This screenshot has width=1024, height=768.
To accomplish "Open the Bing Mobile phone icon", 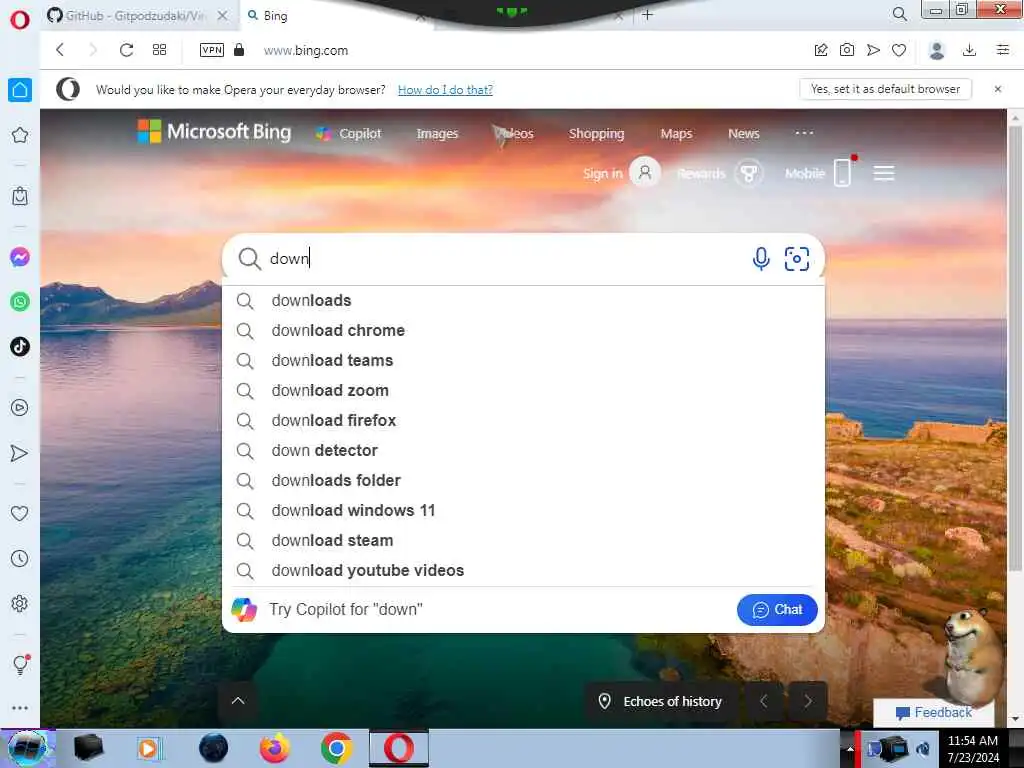I will 842,172.
